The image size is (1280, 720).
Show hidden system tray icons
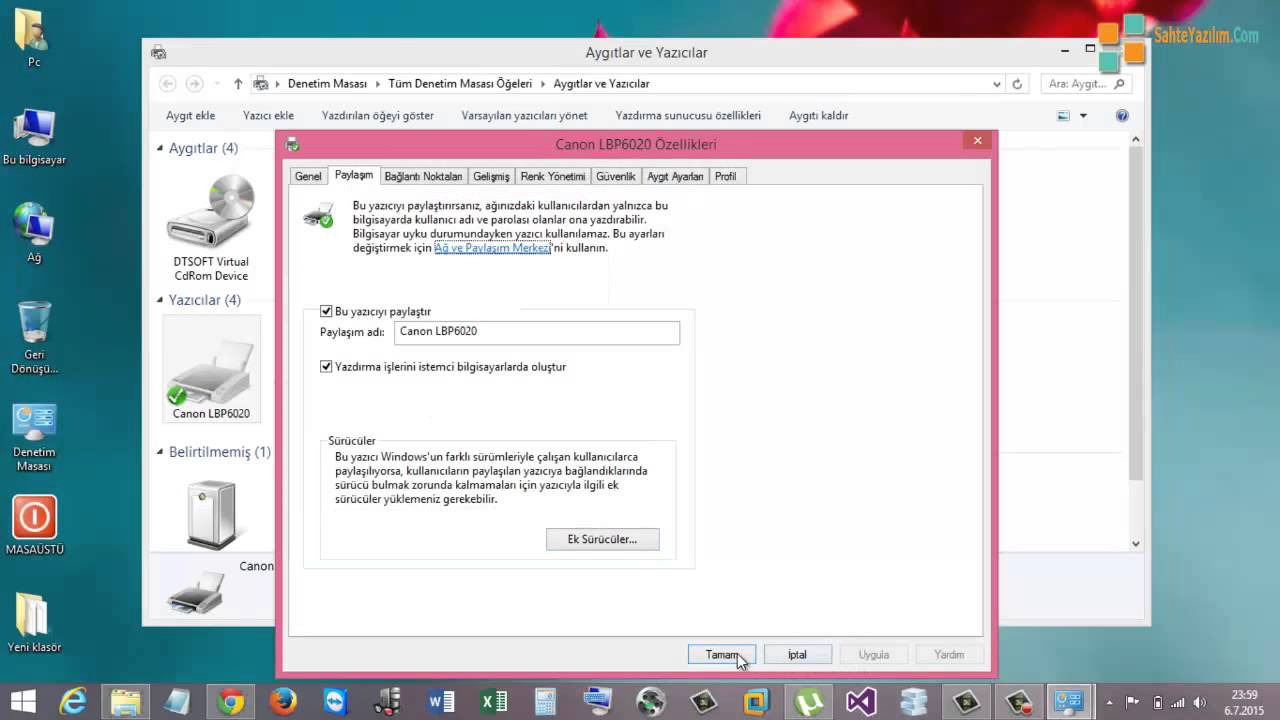1109,702
